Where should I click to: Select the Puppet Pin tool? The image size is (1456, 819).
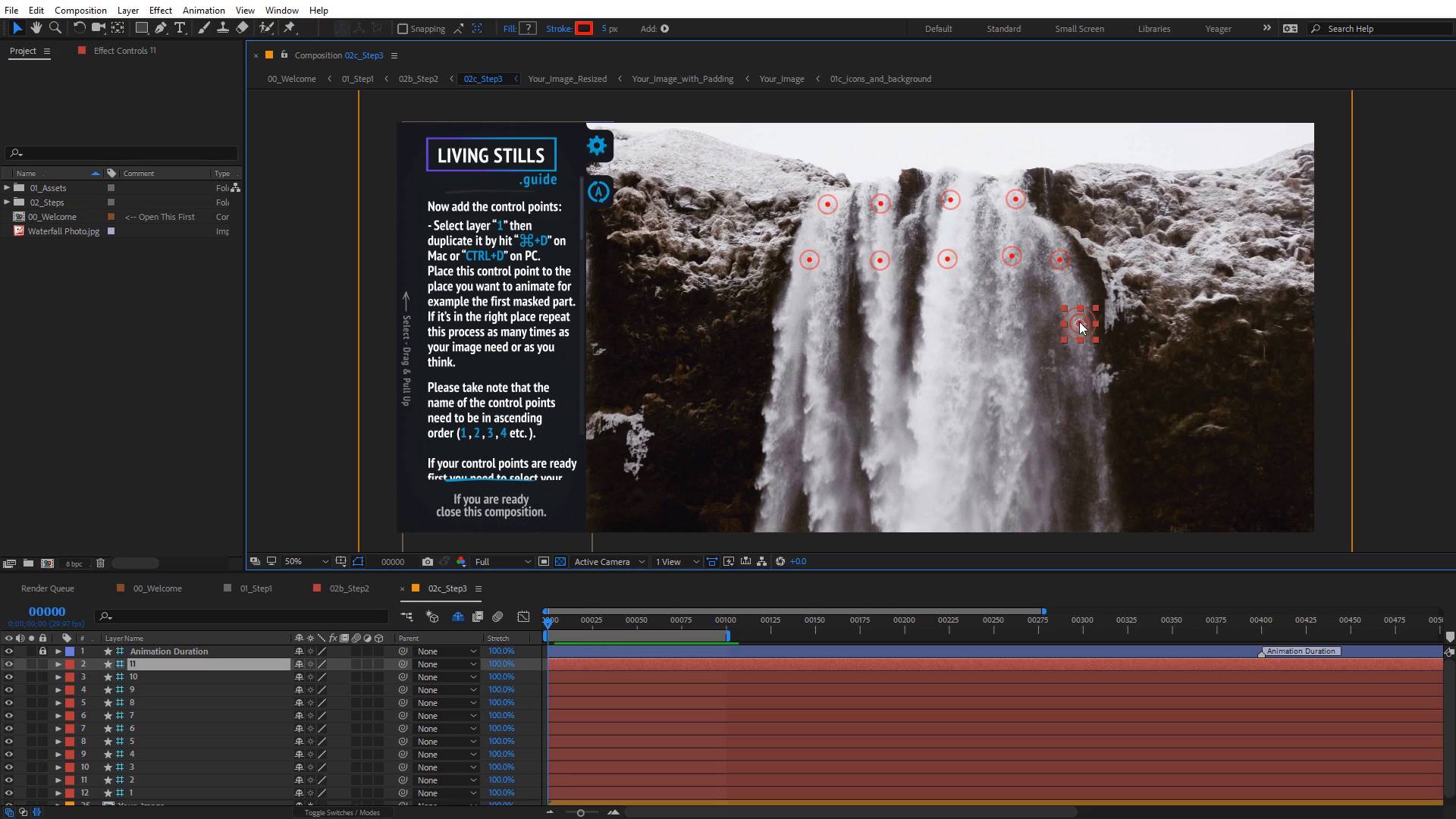pos(289,28)
